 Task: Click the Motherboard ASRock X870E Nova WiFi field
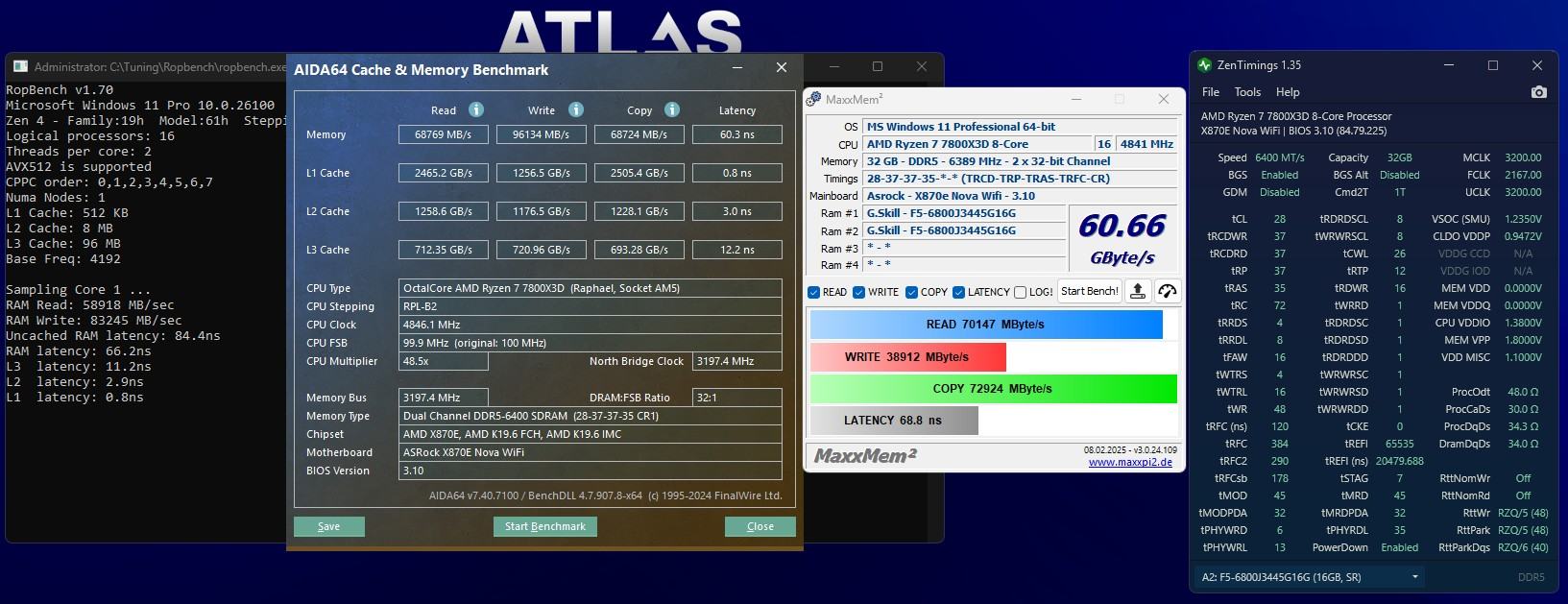tap(591, 452)
